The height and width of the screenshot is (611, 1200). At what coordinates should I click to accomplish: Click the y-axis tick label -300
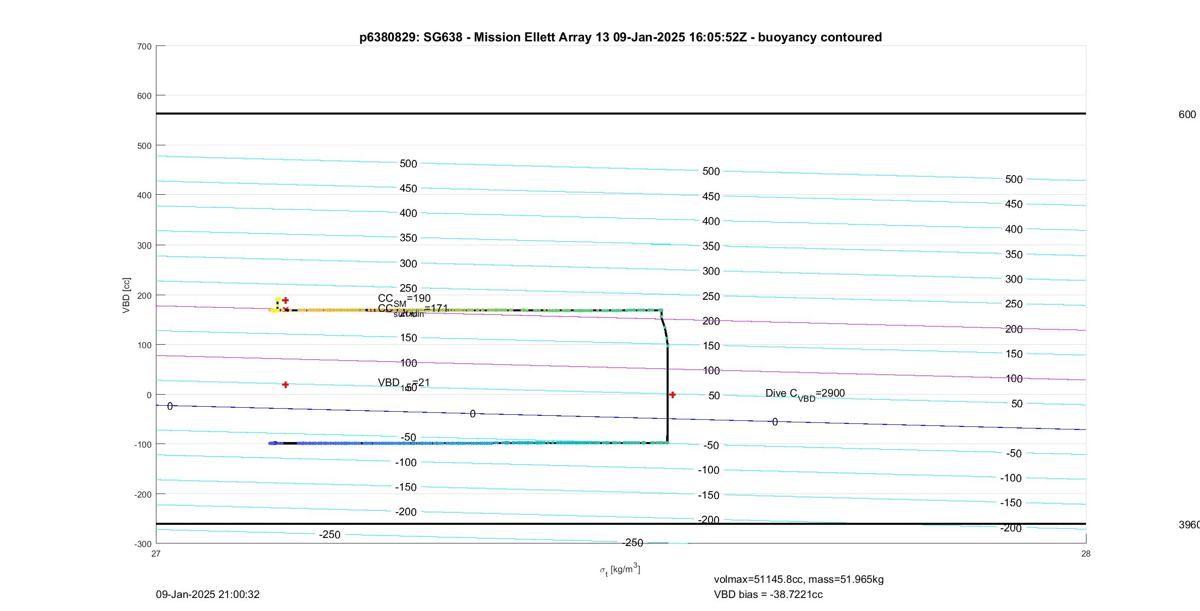click(142, 544)
